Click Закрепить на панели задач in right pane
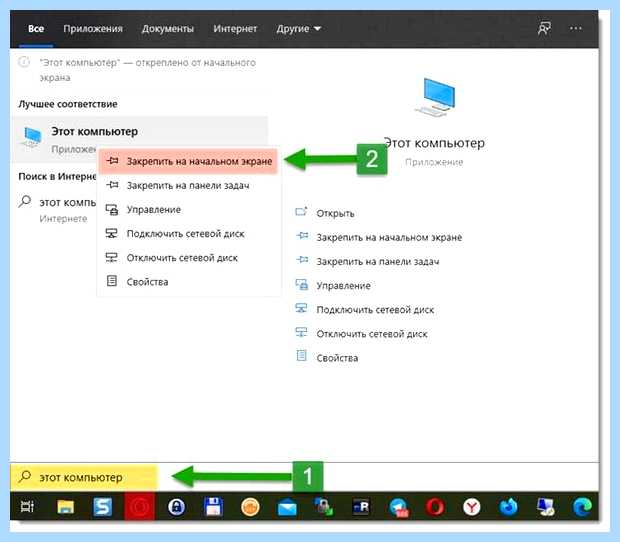 click(367, 261)
